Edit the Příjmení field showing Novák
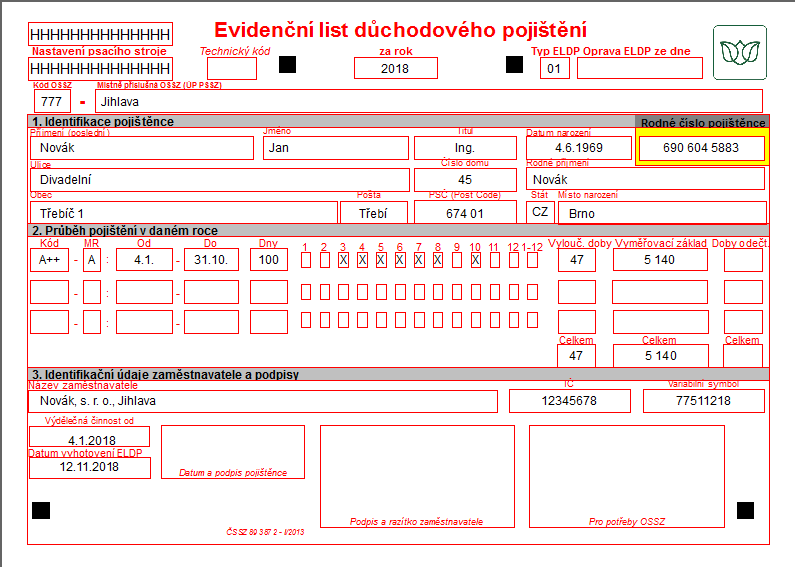Image resolution: width=795 pixels, height=567 pixels. tap(142, 148)
